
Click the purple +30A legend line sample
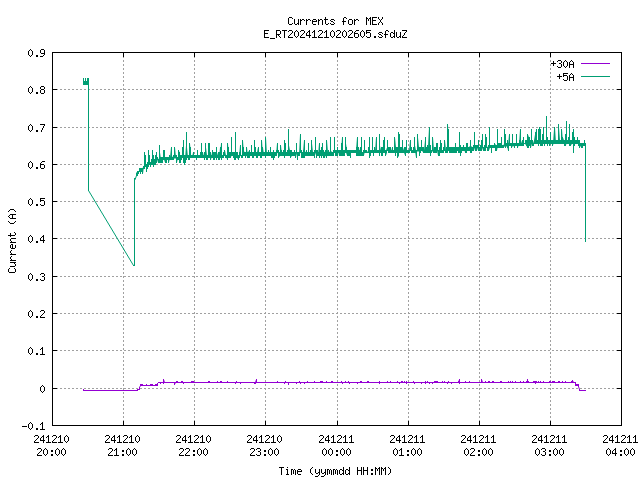click(595, 64)
